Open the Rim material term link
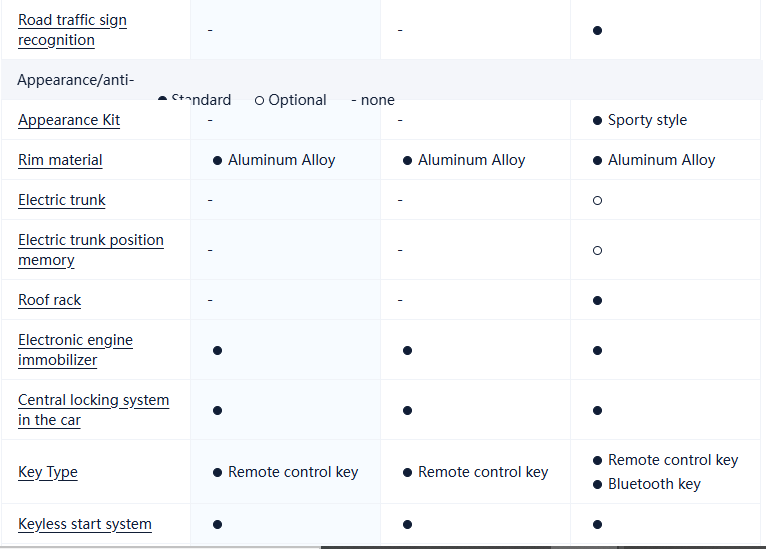This screenshot has width=766, height=549. pyautogui.click(x=60, y=160)
